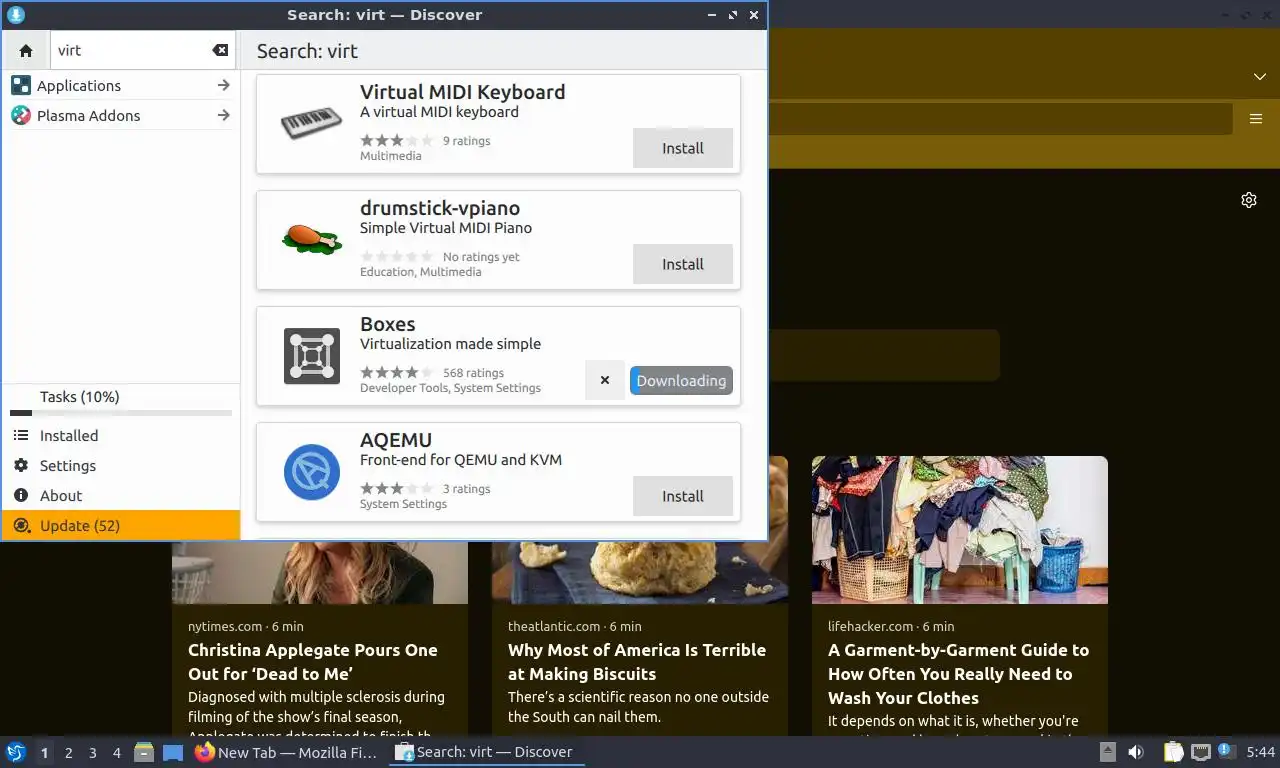The height and width of the screenshot is (768, 1280).
Task: Cancel the Boxes download
Action: pyautogui.click(x=605, y=380)
